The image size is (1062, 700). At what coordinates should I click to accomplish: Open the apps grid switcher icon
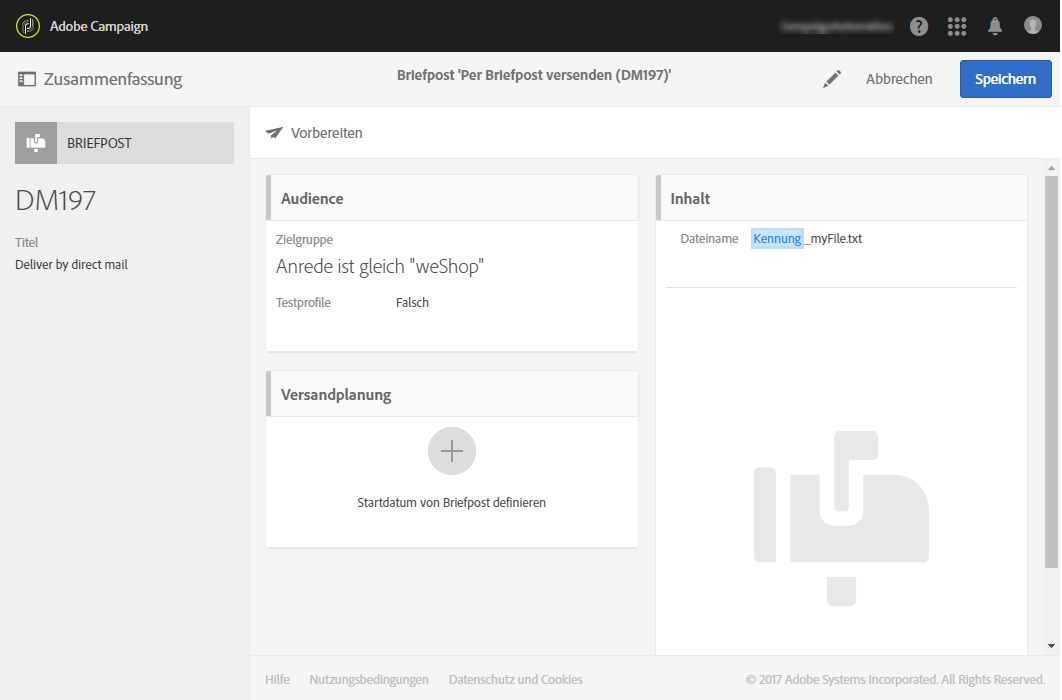click(957, 27)
